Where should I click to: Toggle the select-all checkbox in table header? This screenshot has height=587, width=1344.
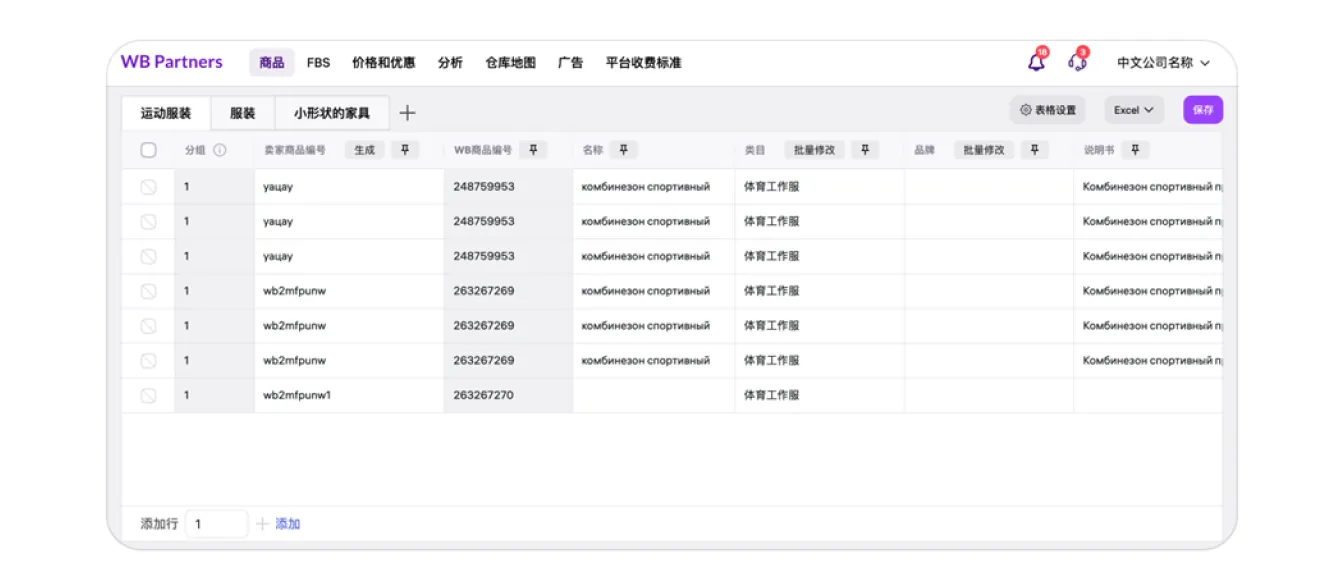[148, 150]
